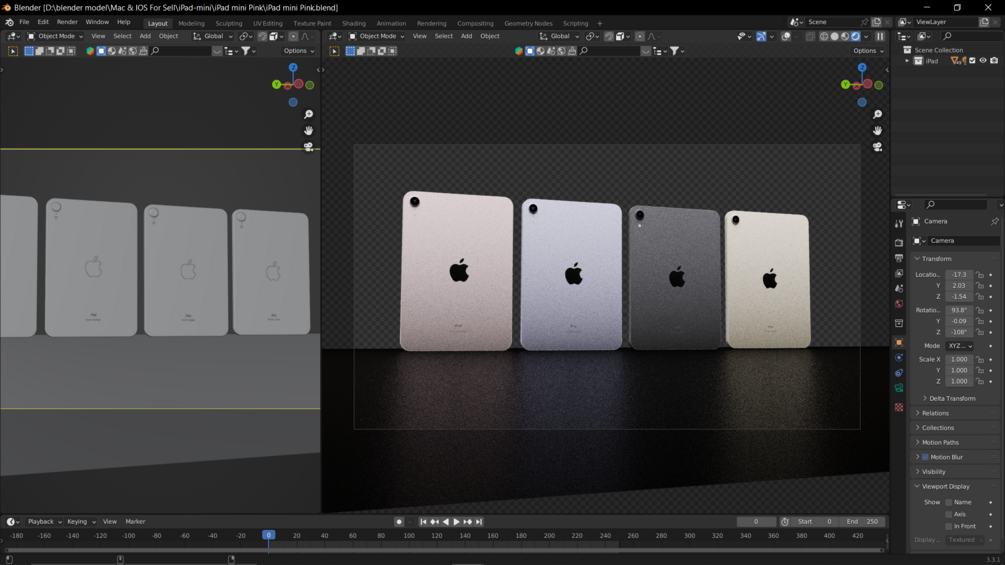Open Options dropdown in right viewport
Viewport: 1005px width, 565px height.
tap(868, 51)
